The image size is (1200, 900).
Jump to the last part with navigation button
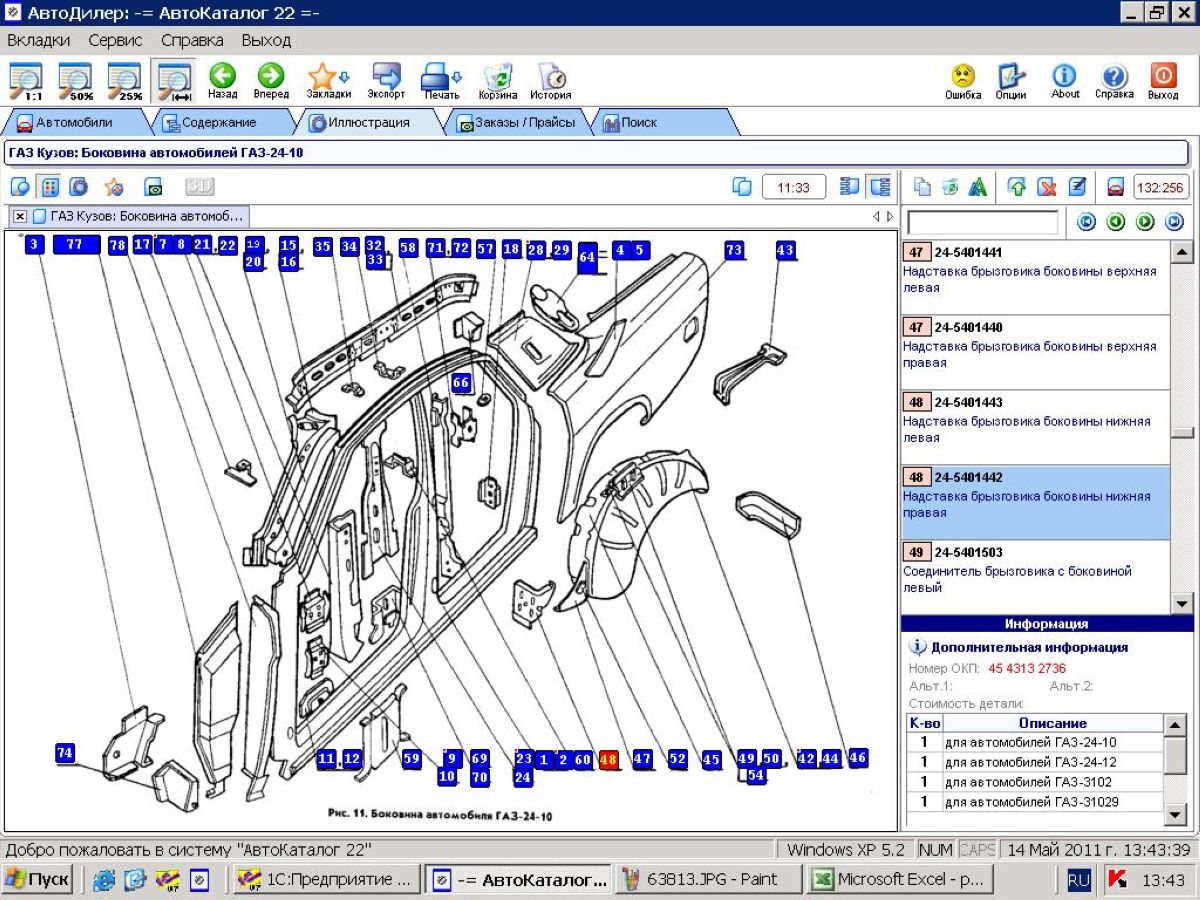(x=1175, y=222)
